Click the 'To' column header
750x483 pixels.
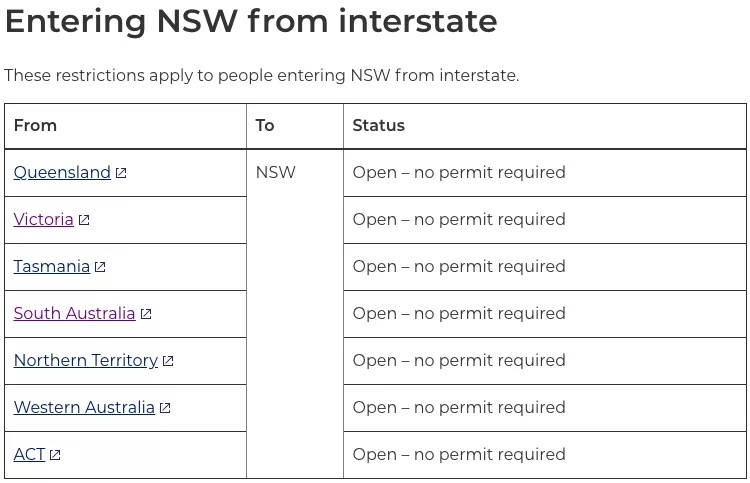coord(265,125)
